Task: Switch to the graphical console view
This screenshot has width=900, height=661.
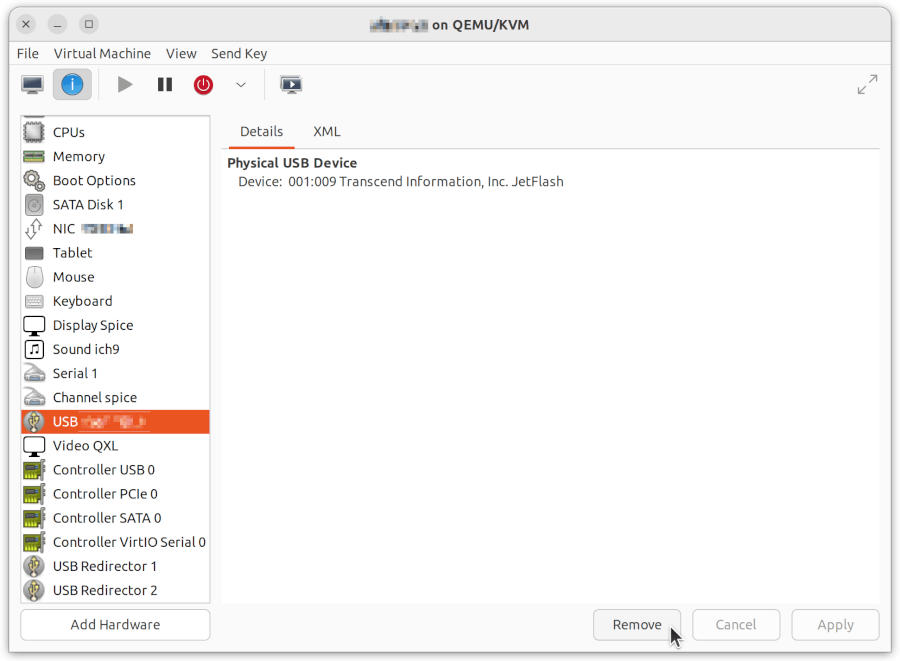Action: [31, 85]
